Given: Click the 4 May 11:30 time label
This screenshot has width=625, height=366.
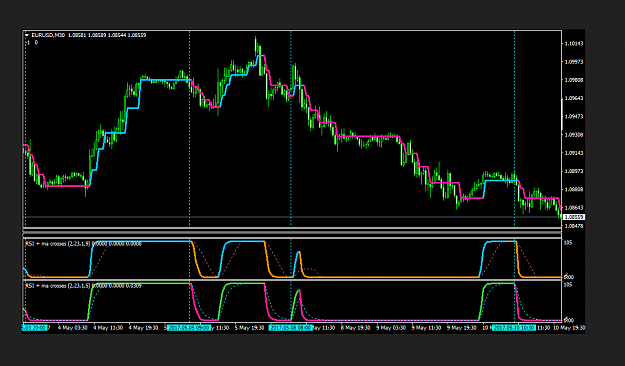Looking at the screenshot, I should (108, 328).
